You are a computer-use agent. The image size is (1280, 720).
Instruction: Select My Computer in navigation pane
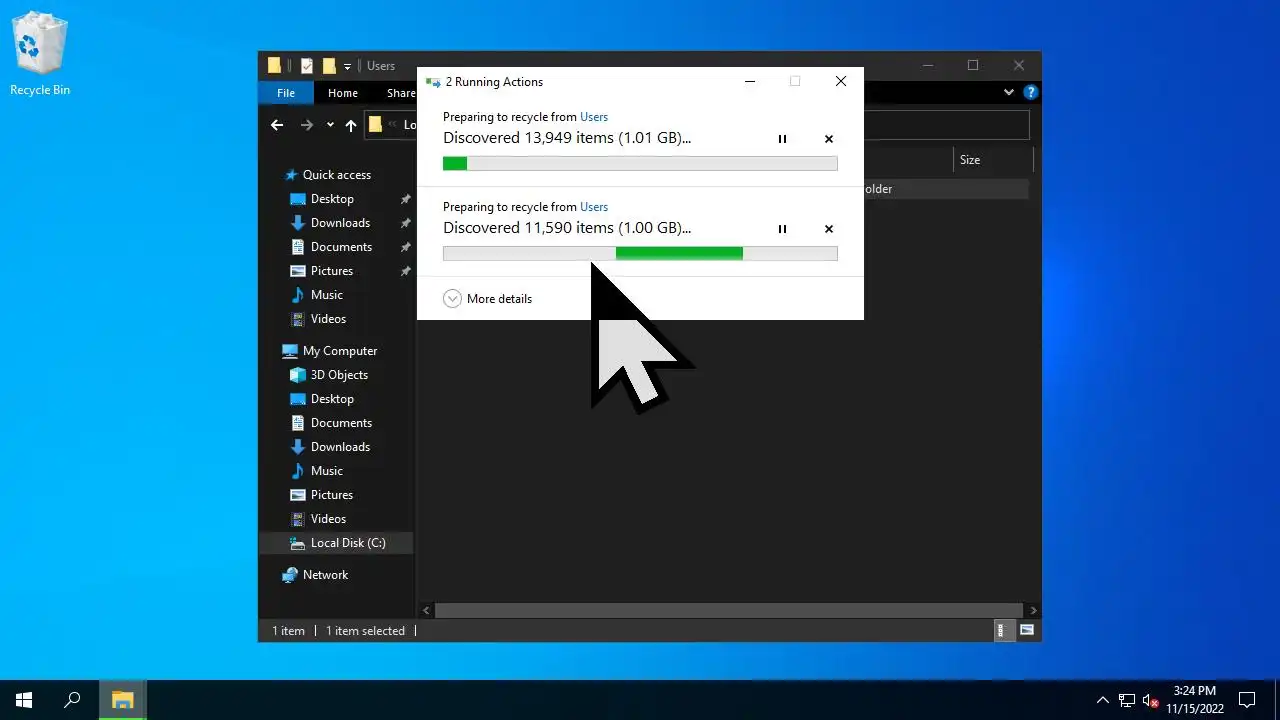(340, 351)
